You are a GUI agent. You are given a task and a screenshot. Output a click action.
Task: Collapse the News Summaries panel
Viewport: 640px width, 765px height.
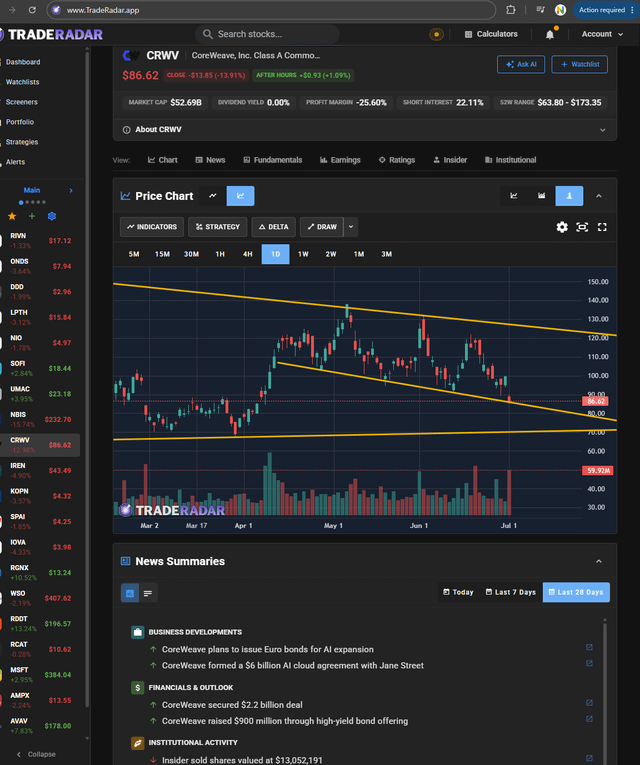(599, 561)
